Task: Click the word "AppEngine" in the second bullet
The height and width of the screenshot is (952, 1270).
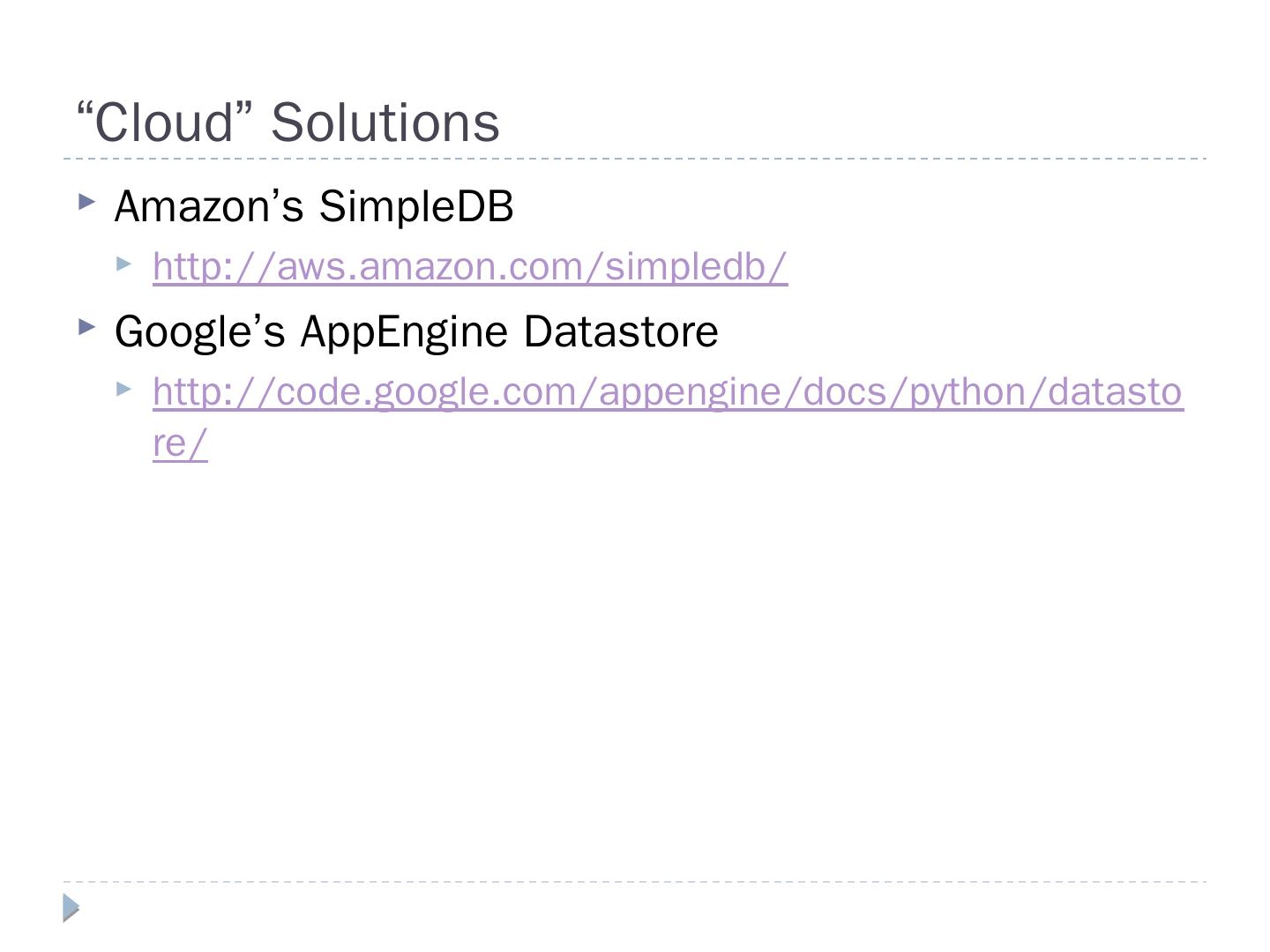Action: pyautogui.click(x=404, y=331)
